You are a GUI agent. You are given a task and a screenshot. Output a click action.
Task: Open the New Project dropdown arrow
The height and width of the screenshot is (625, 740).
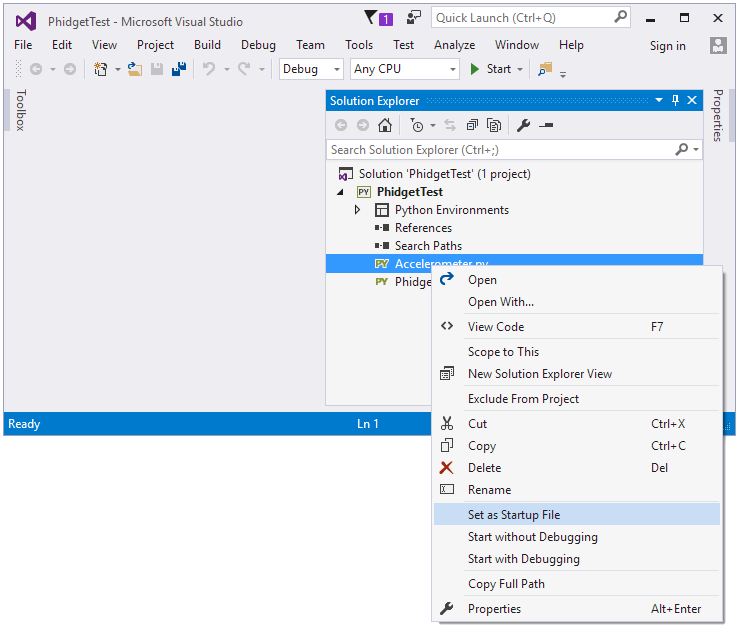coord(118,70)
